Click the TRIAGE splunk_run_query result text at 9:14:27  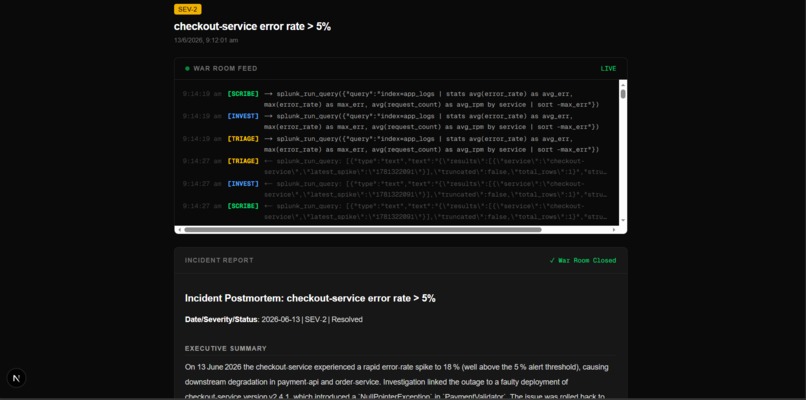point(435,167)
